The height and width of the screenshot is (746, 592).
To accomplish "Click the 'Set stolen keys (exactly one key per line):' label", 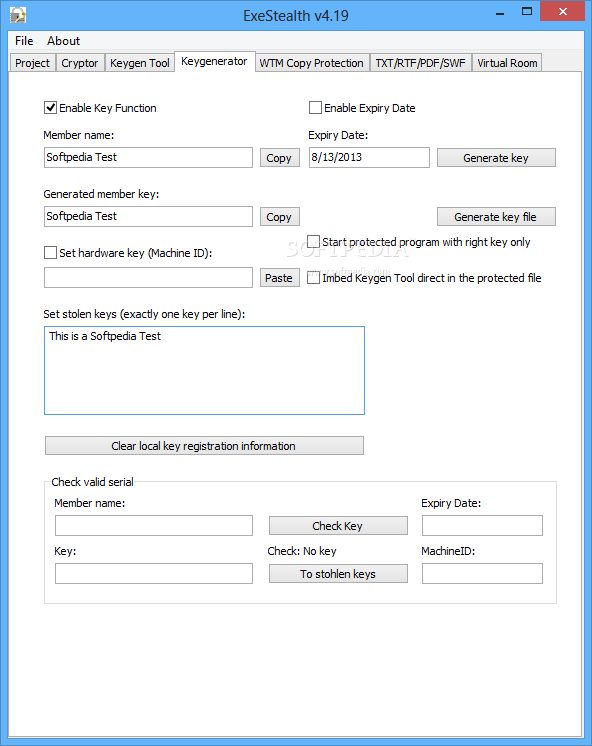I will (144, 314).
